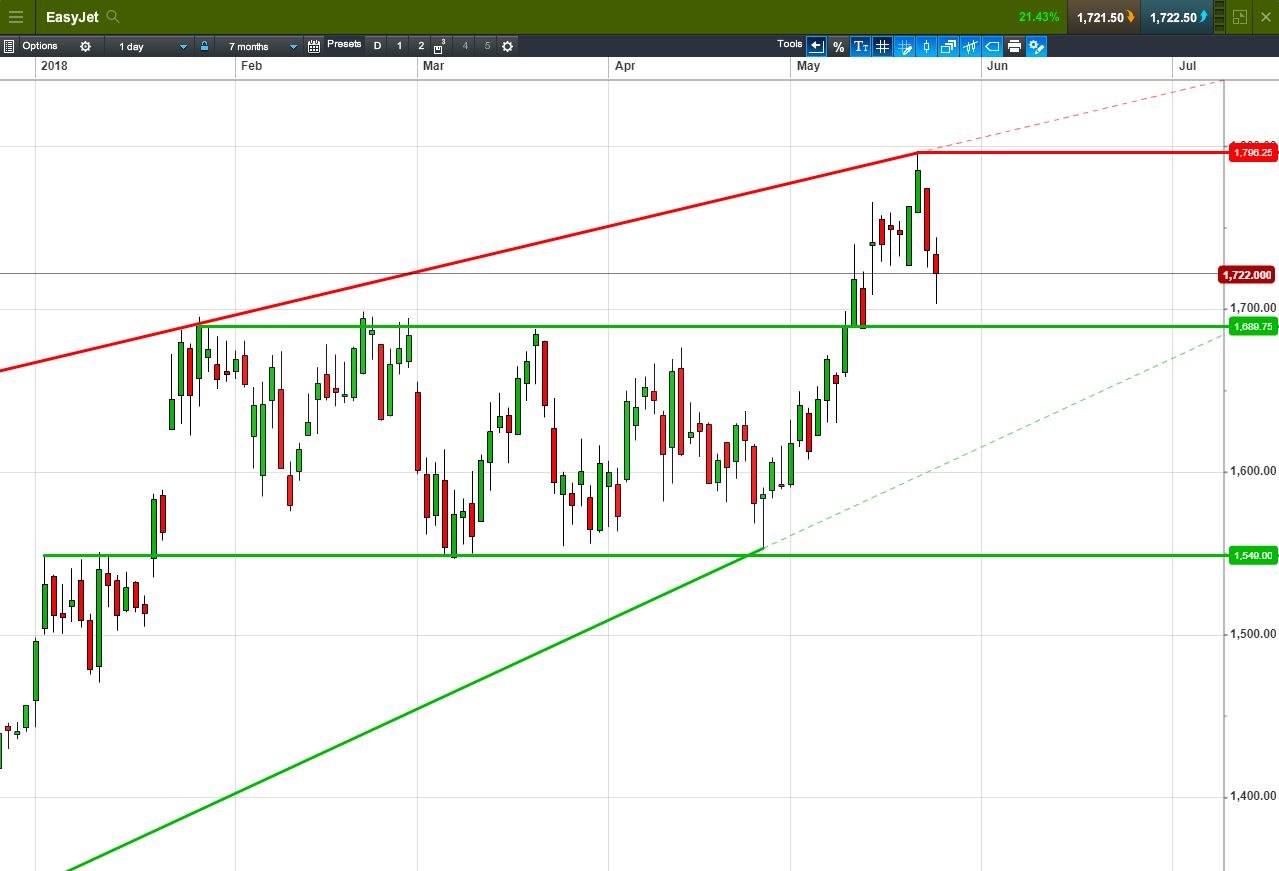Toggle the percentage scale tool
Image resolution: width=1279 pixels, height=871 pixels.
pos(838,46)
